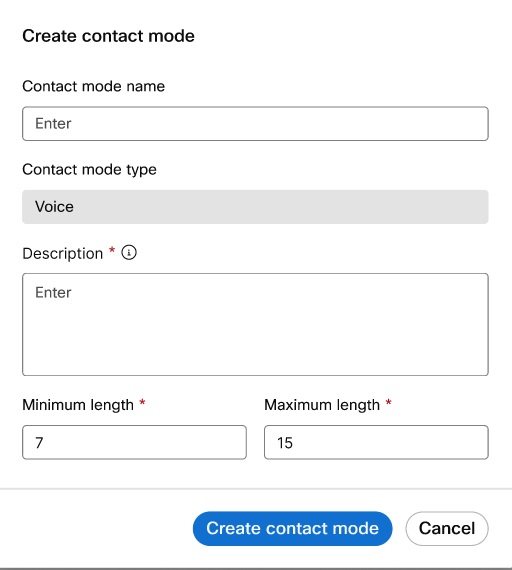This screenshot has height=570, width=512.
Task: Click the dark backdrop strip below the dialog
Action: (x=256, y=569)
